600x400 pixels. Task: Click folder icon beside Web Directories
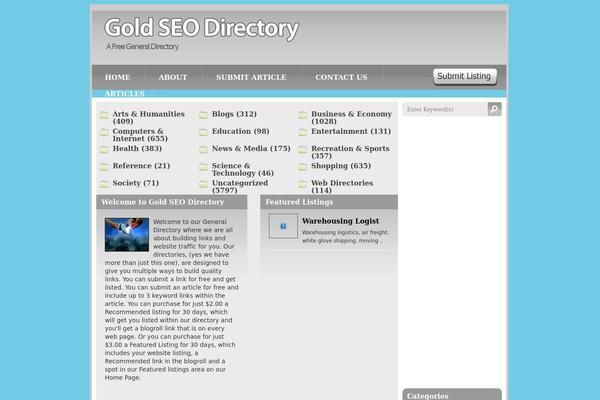pos(303,184)
